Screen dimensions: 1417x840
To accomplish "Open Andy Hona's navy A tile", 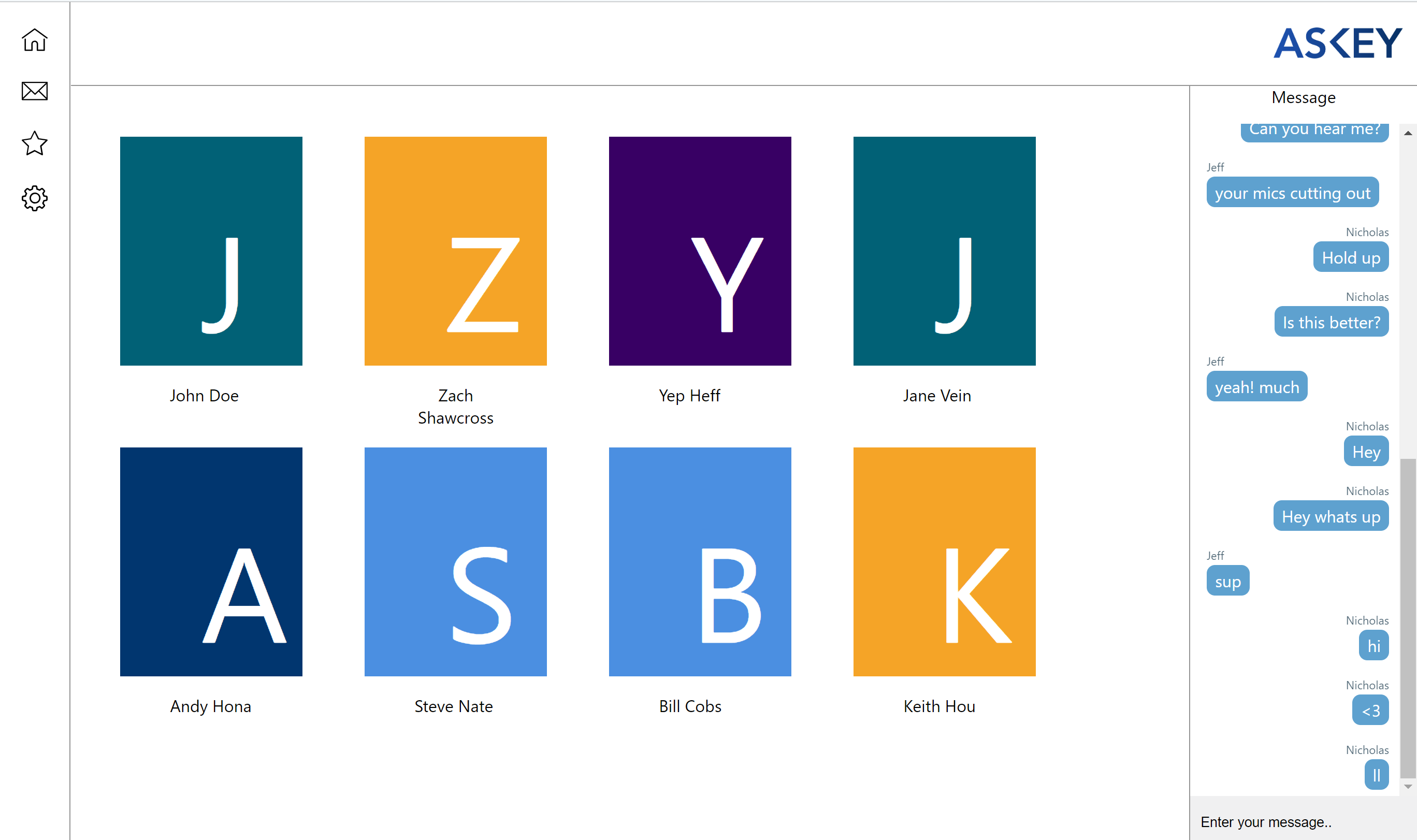I will 211,561.
